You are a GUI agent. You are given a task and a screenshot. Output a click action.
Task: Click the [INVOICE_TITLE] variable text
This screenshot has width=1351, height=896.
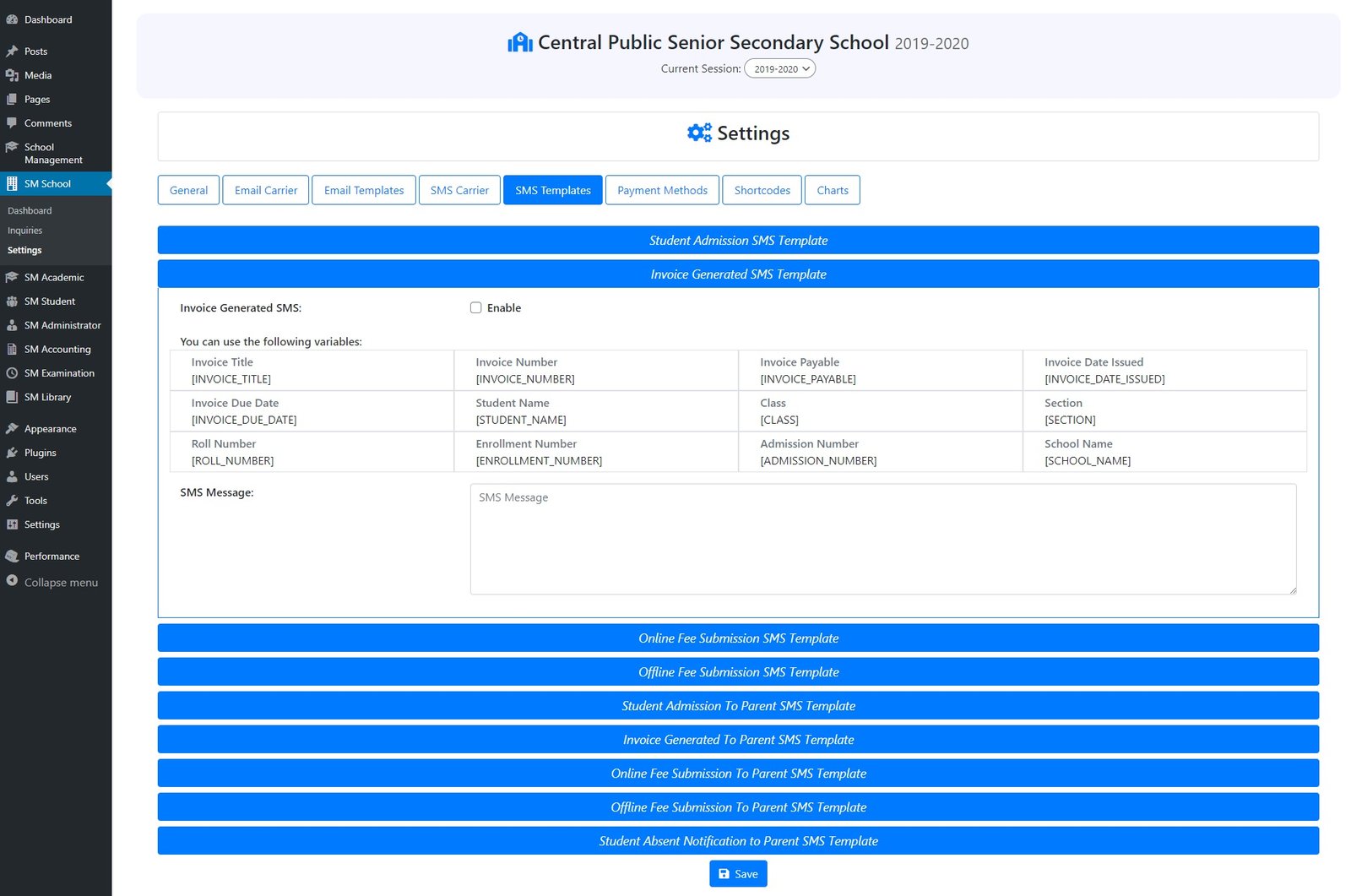coord(231,379)
